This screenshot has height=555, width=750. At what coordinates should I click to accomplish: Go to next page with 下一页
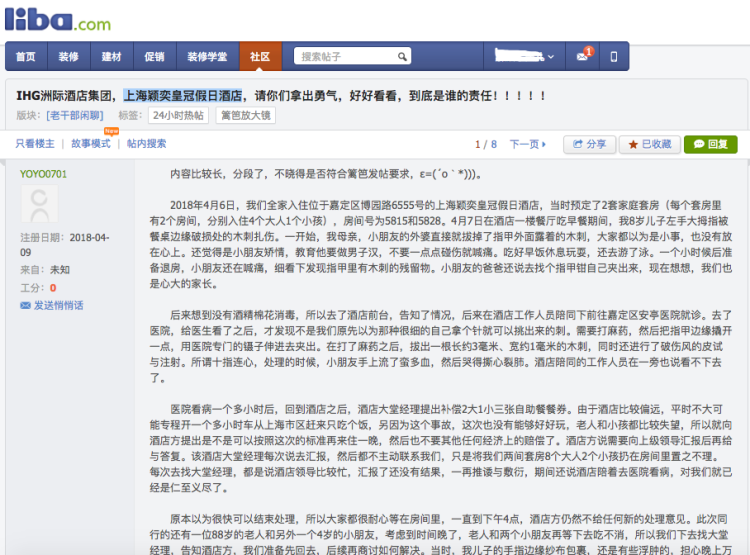(x=527, y=144)
